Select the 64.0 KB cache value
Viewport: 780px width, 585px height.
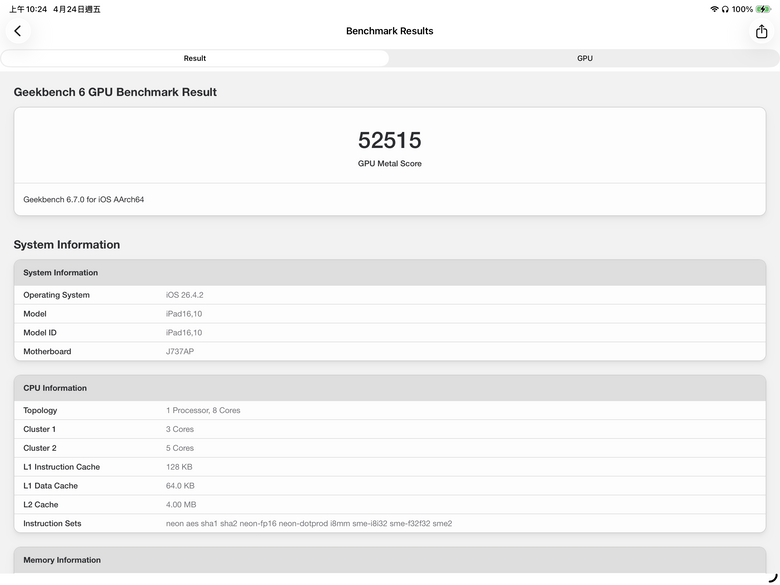(180, 486)
